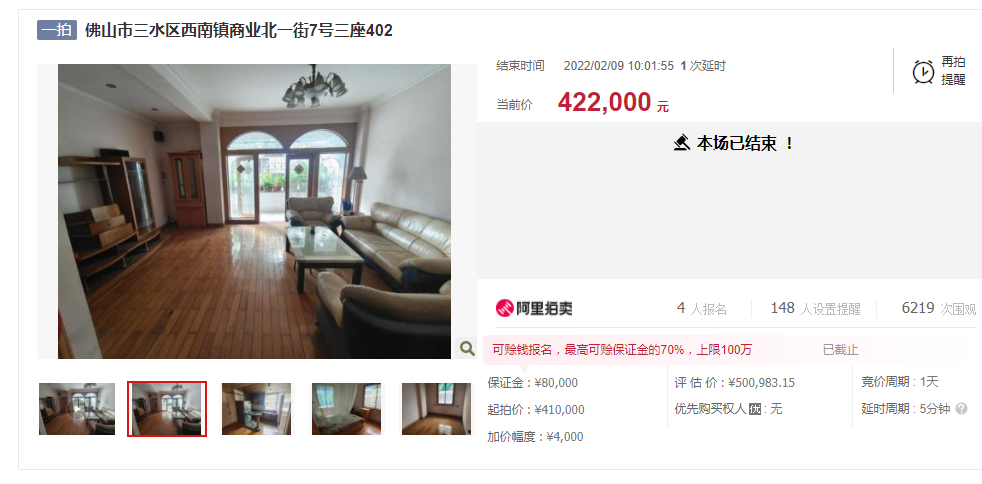The width and height of the screenshot is (982, 484).
Task: Click 4 人报名 registrant count
Action: (x=701, y=308)
